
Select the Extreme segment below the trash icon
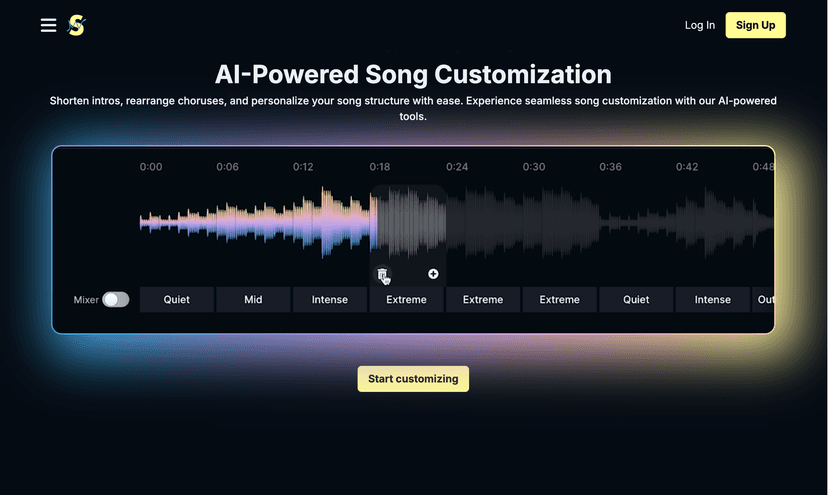406,300
